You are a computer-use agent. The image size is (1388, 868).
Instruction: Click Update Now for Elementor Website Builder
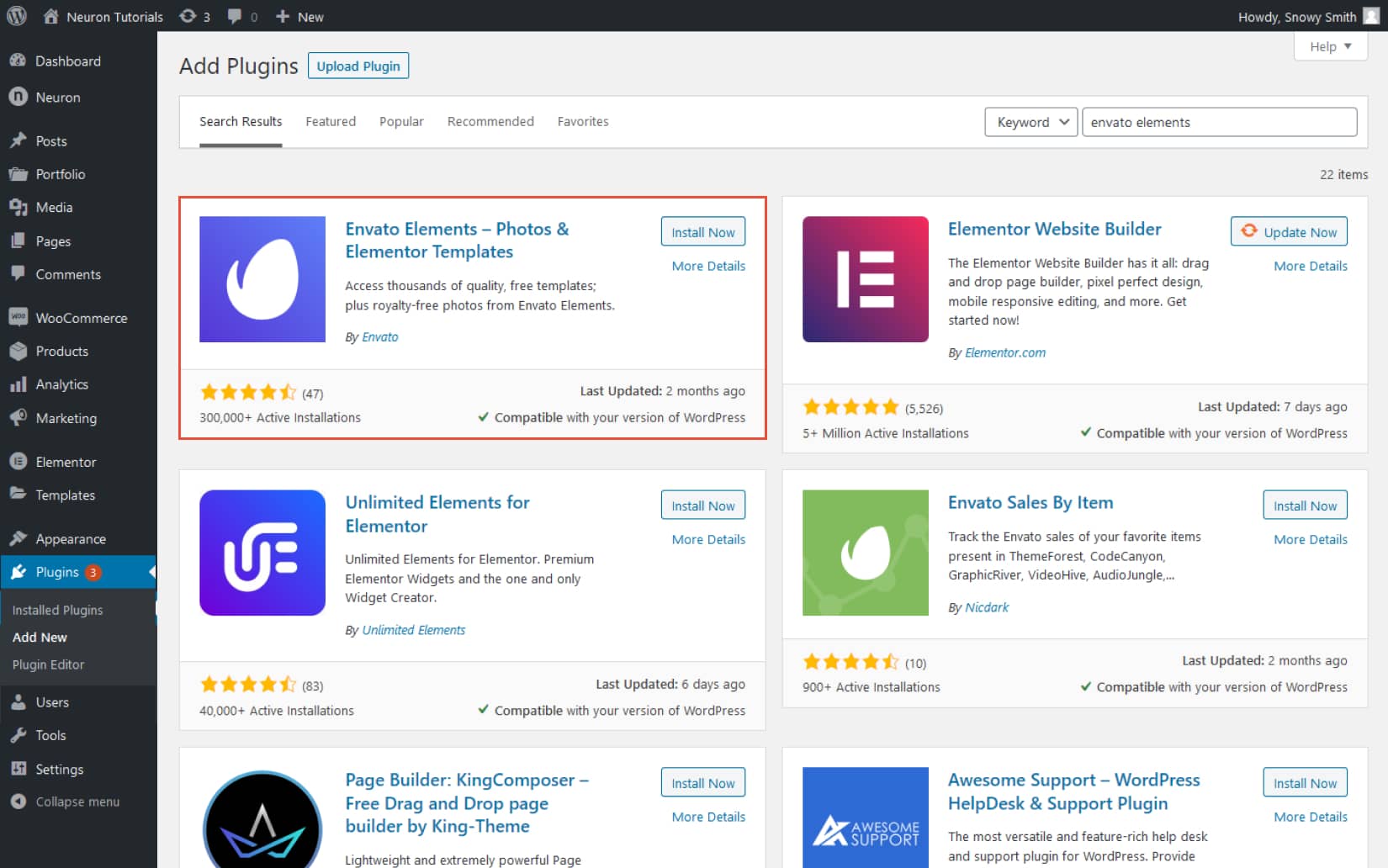(1288, 231)
